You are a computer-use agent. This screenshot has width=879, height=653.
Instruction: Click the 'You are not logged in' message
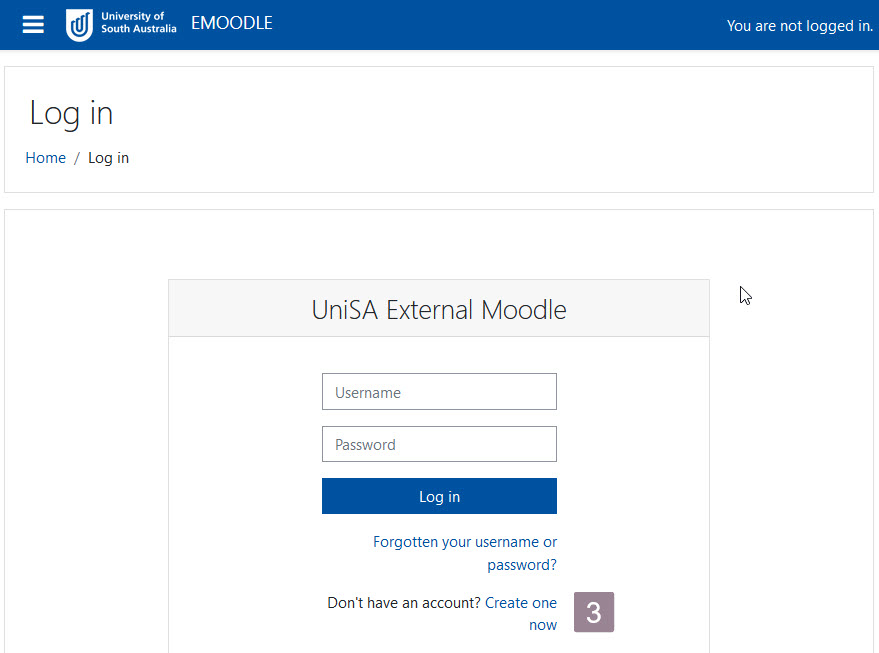tap(799, 25)
